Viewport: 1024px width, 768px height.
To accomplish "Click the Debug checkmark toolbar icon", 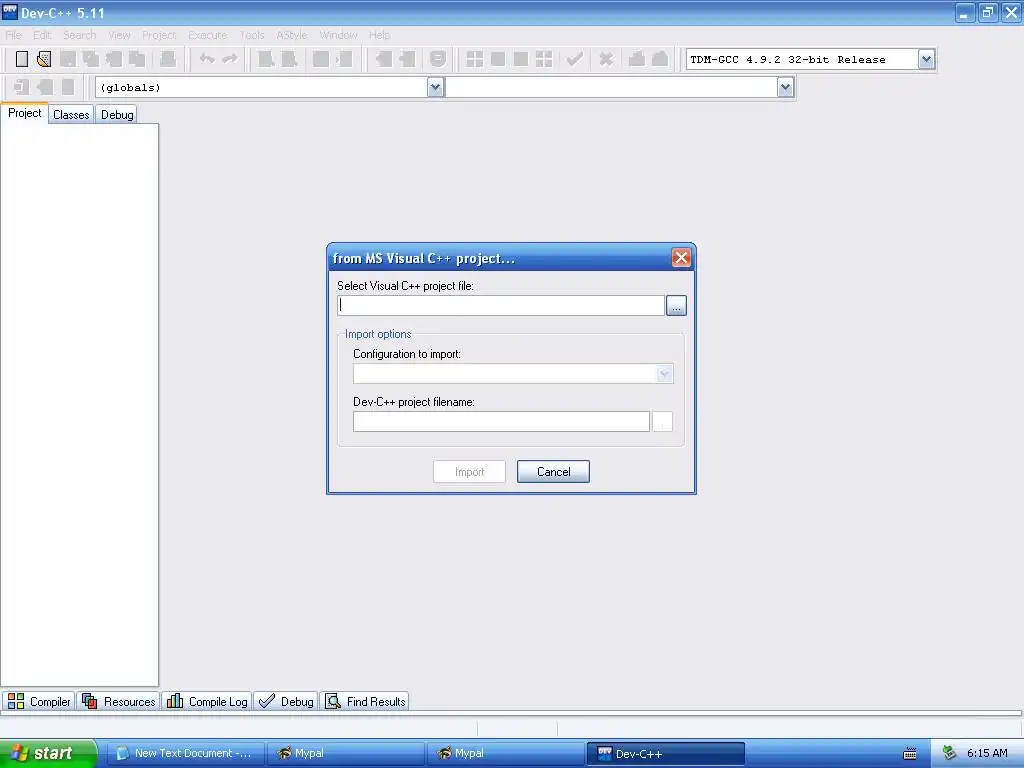I will (x=574, y=59).
